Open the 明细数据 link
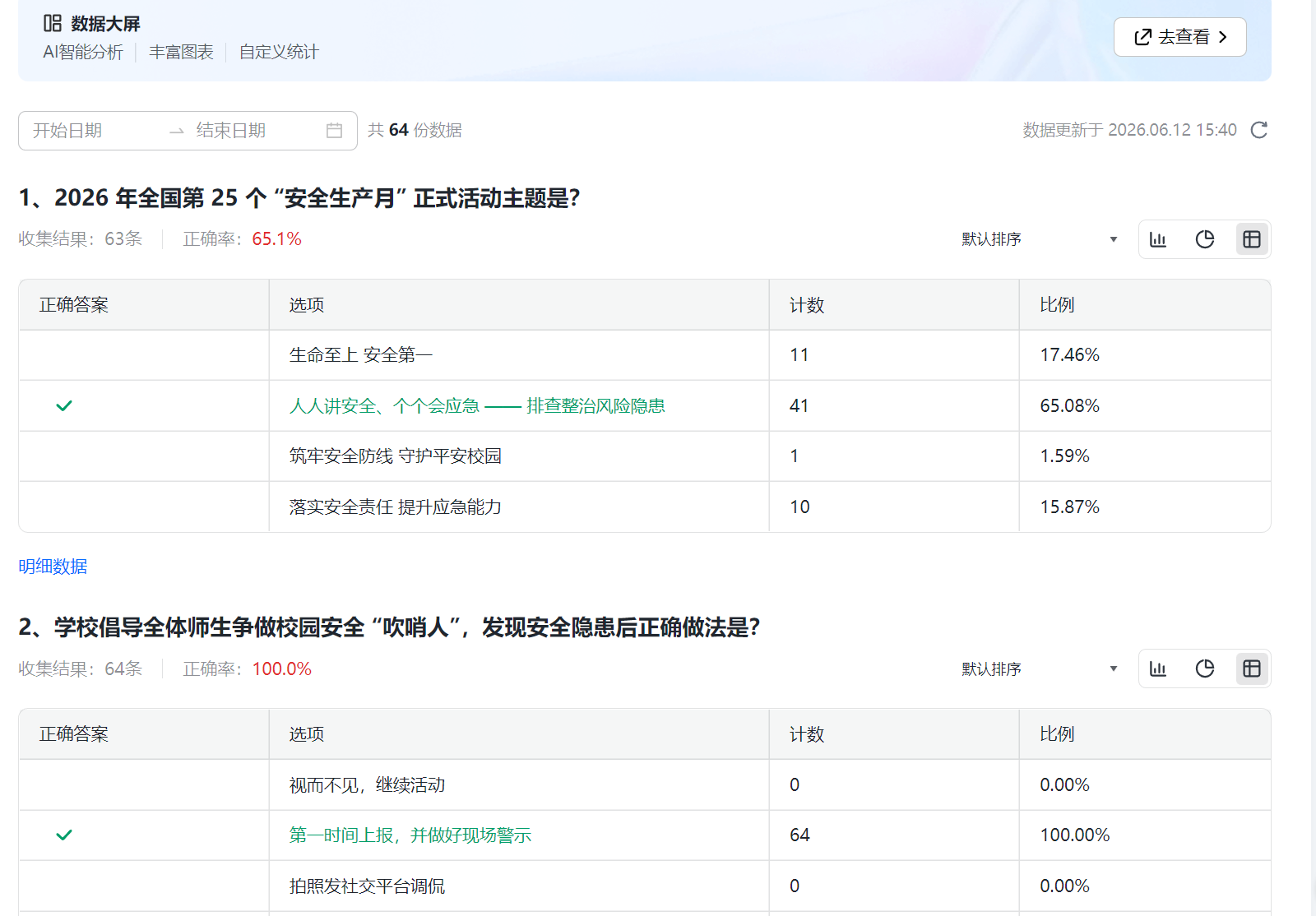Image resolution: width=1316 pixels, height=916 pixels. click(53, 566)
